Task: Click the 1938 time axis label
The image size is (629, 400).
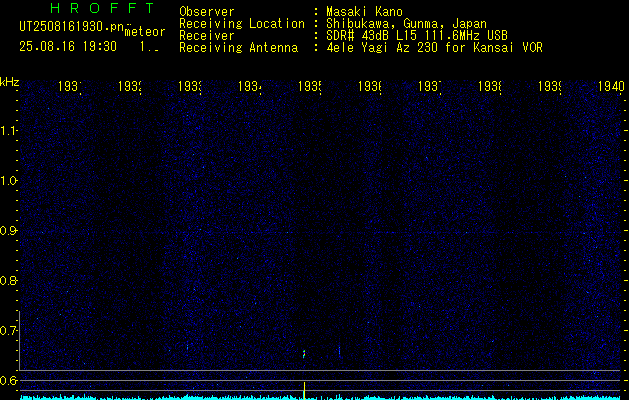Action: tap(491, 86)
